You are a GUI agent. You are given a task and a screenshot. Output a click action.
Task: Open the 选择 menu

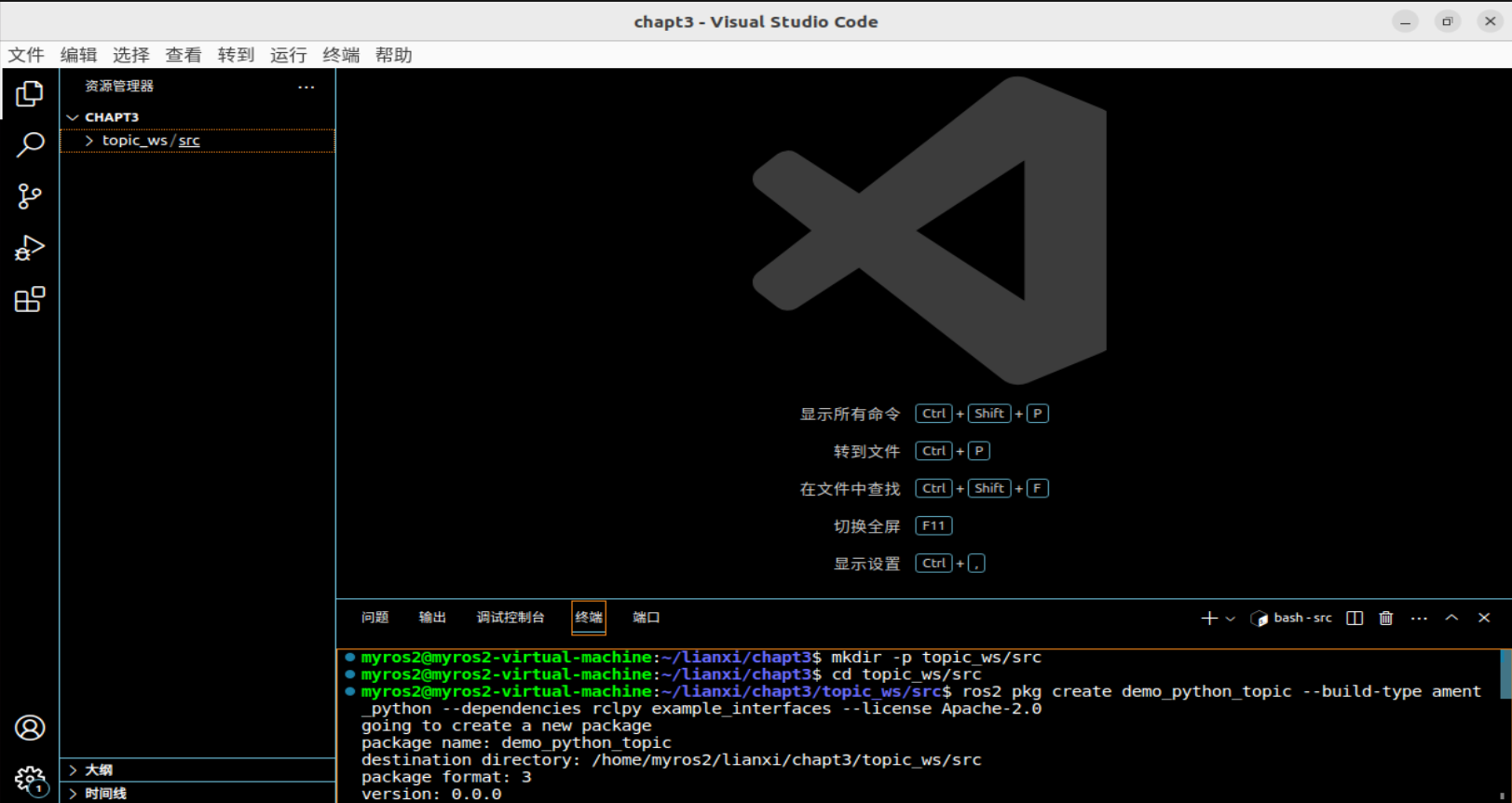131,55
